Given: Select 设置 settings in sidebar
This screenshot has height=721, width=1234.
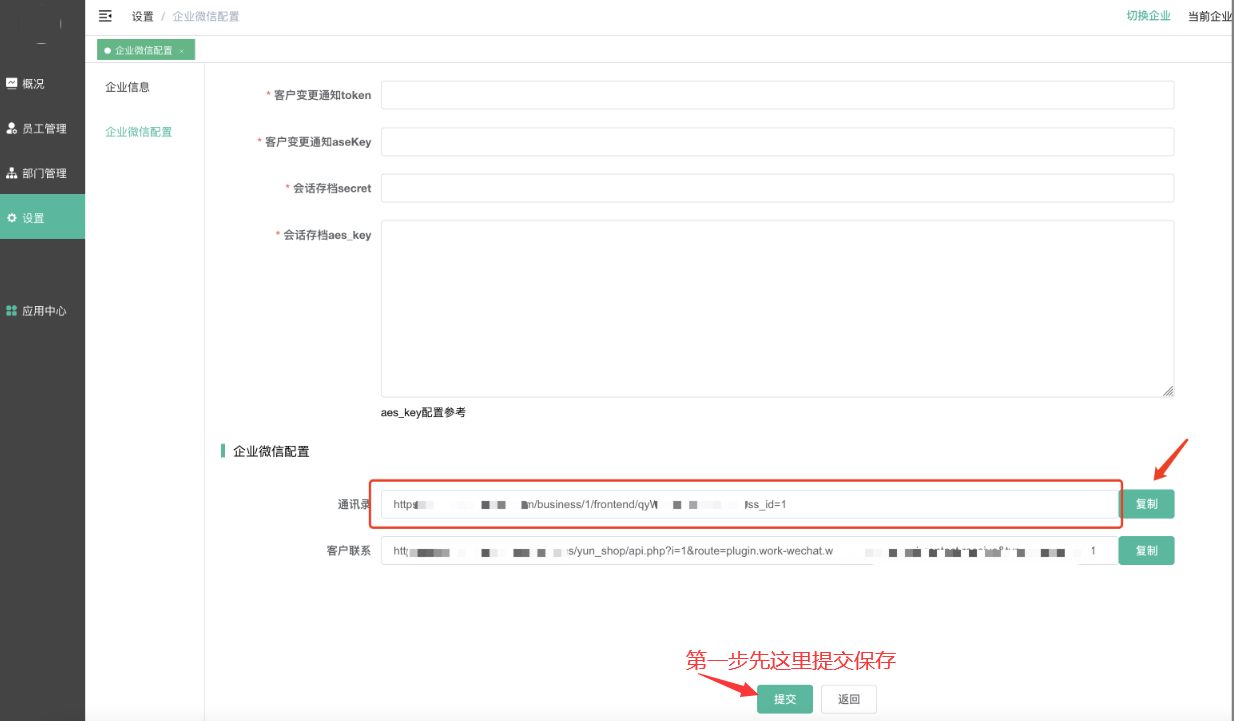Looking at the screenshot, I should 33,218.
